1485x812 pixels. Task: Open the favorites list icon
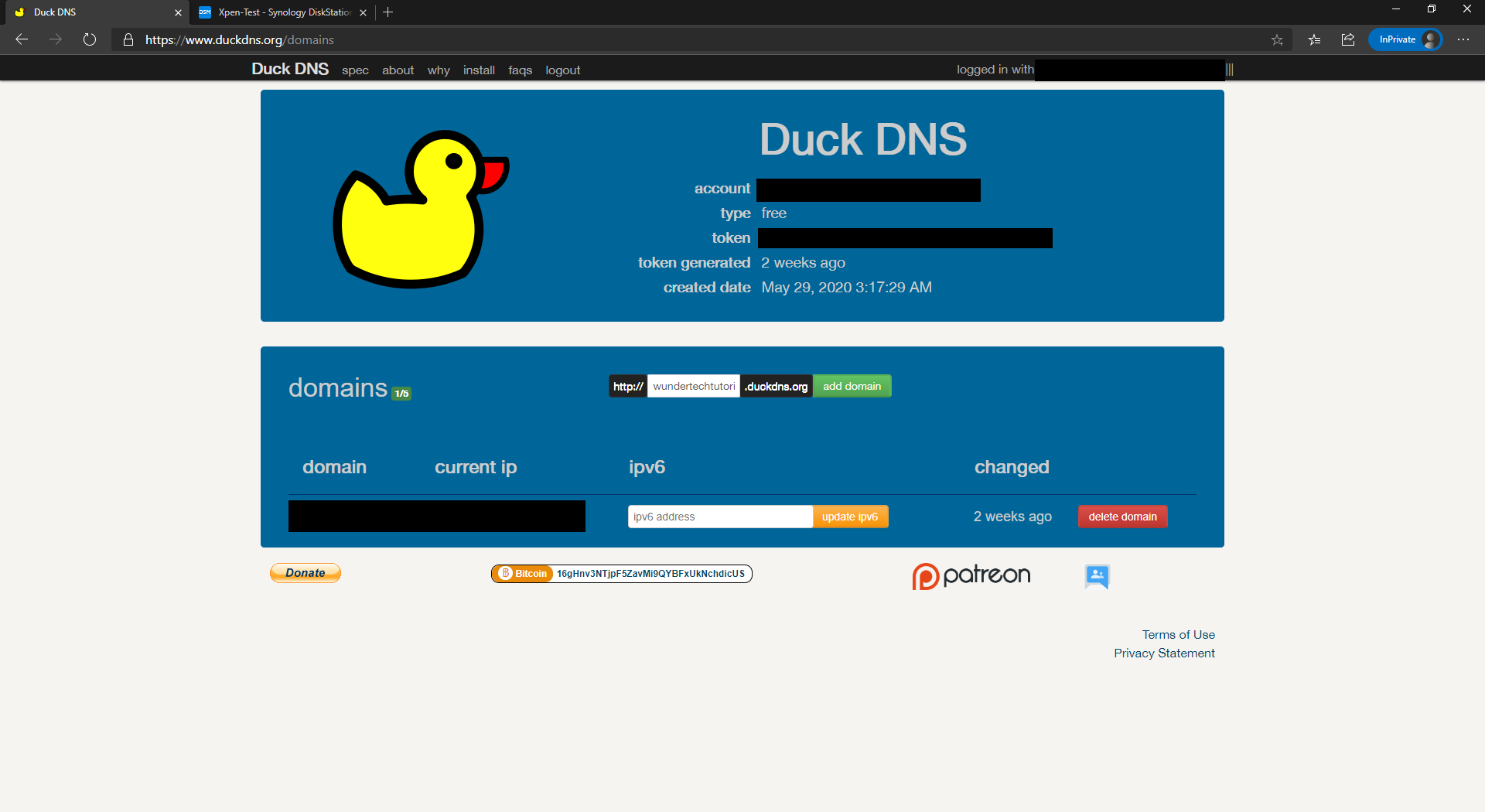point(1314,39)
